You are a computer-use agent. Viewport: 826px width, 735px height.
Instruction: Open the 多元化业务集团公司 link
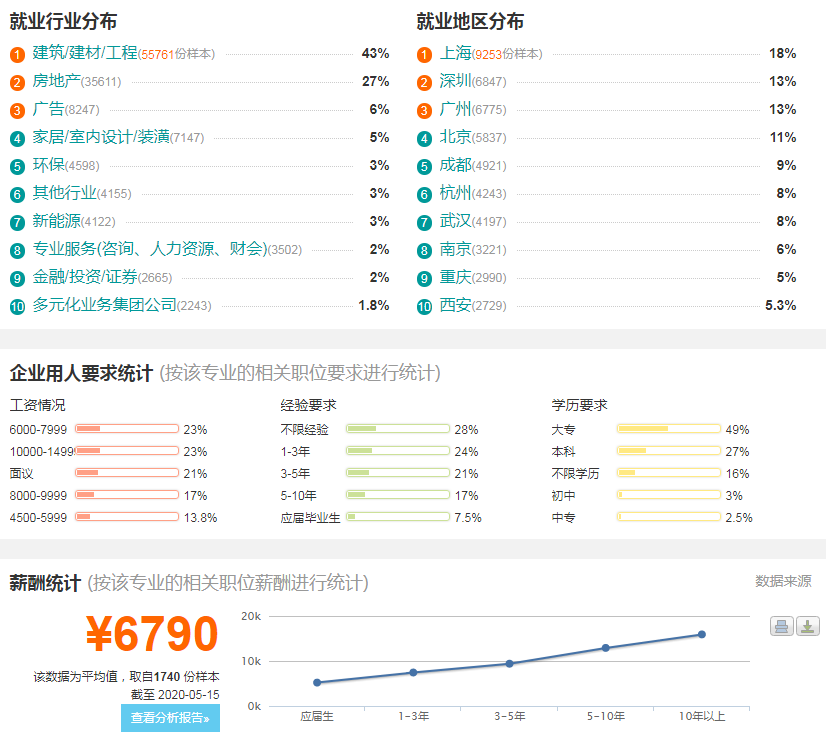pyautogui.click(x=104, y=304)
